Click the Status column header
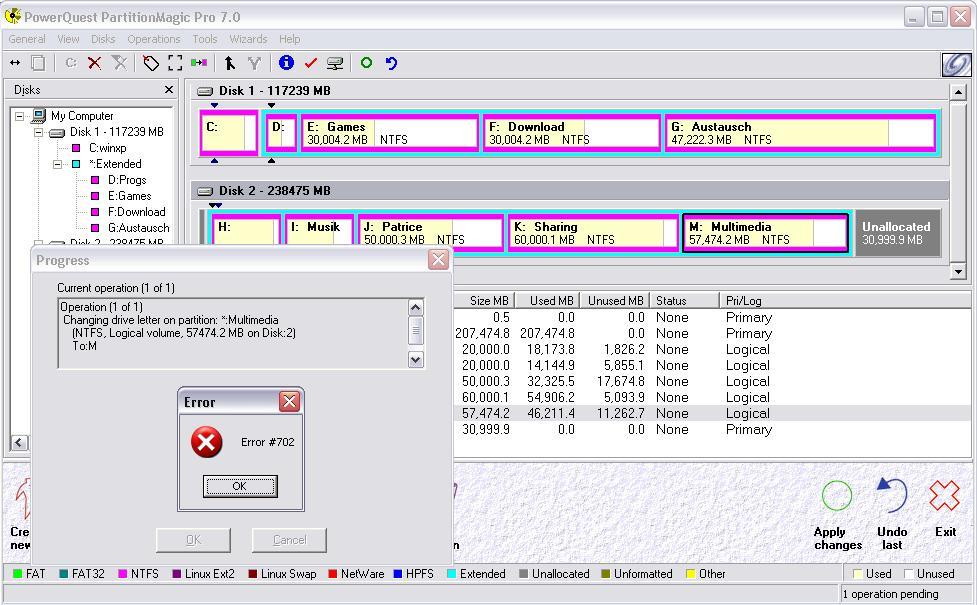Image resolution: width=977 pixels, height=605 pixels. pos(684,300)
